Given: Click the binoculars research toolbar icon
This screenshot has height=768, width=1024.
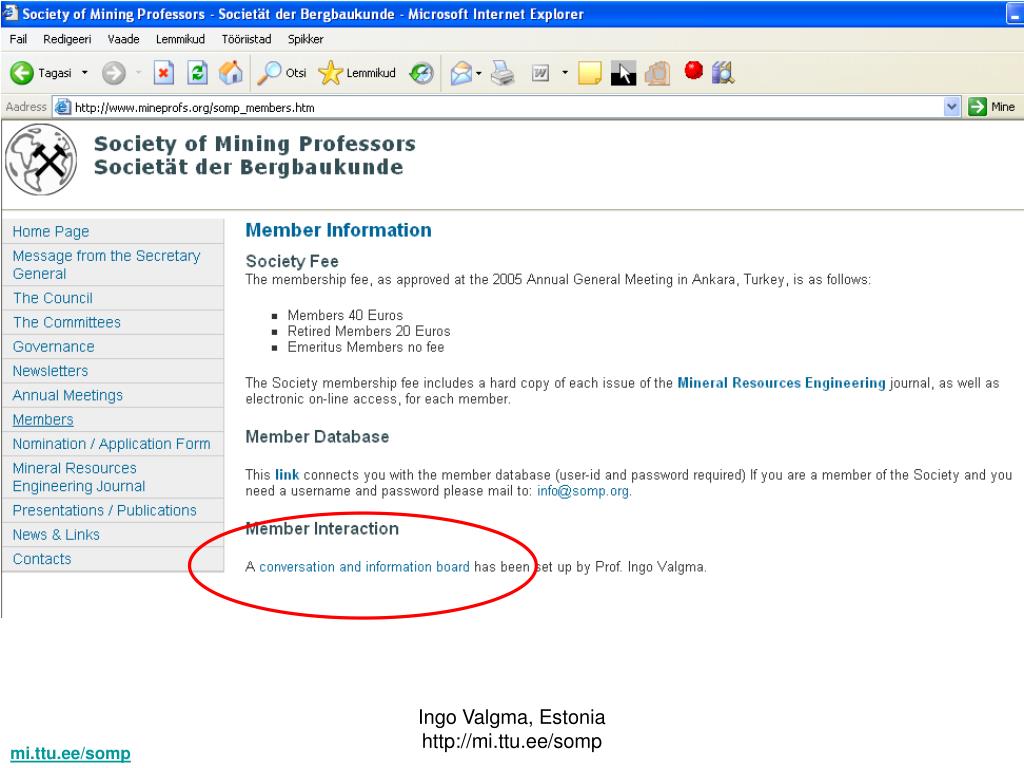Looking at the screenshot, I should 724,72.
